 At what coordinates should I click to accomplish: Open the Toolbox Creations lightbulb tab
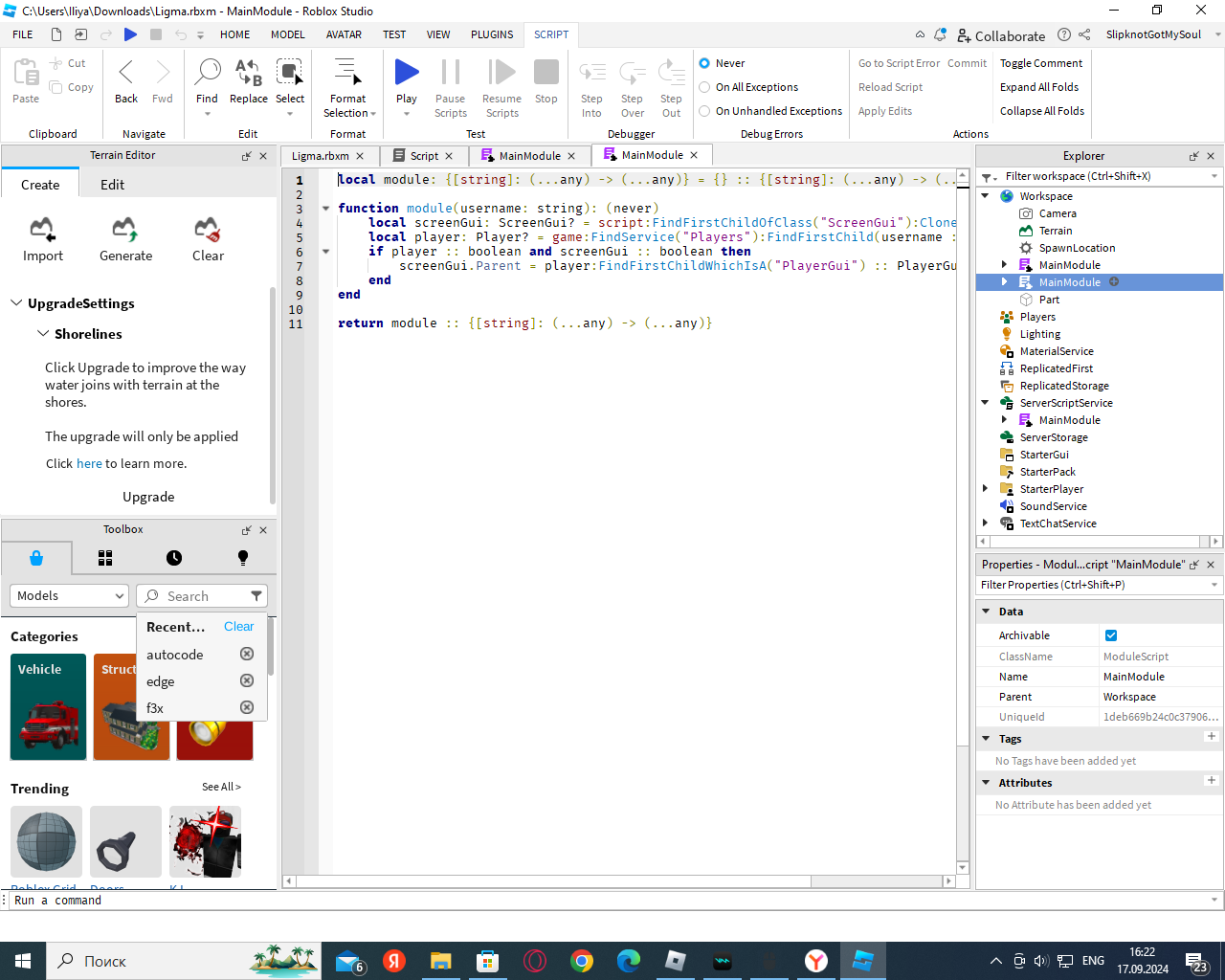(243, 558)
